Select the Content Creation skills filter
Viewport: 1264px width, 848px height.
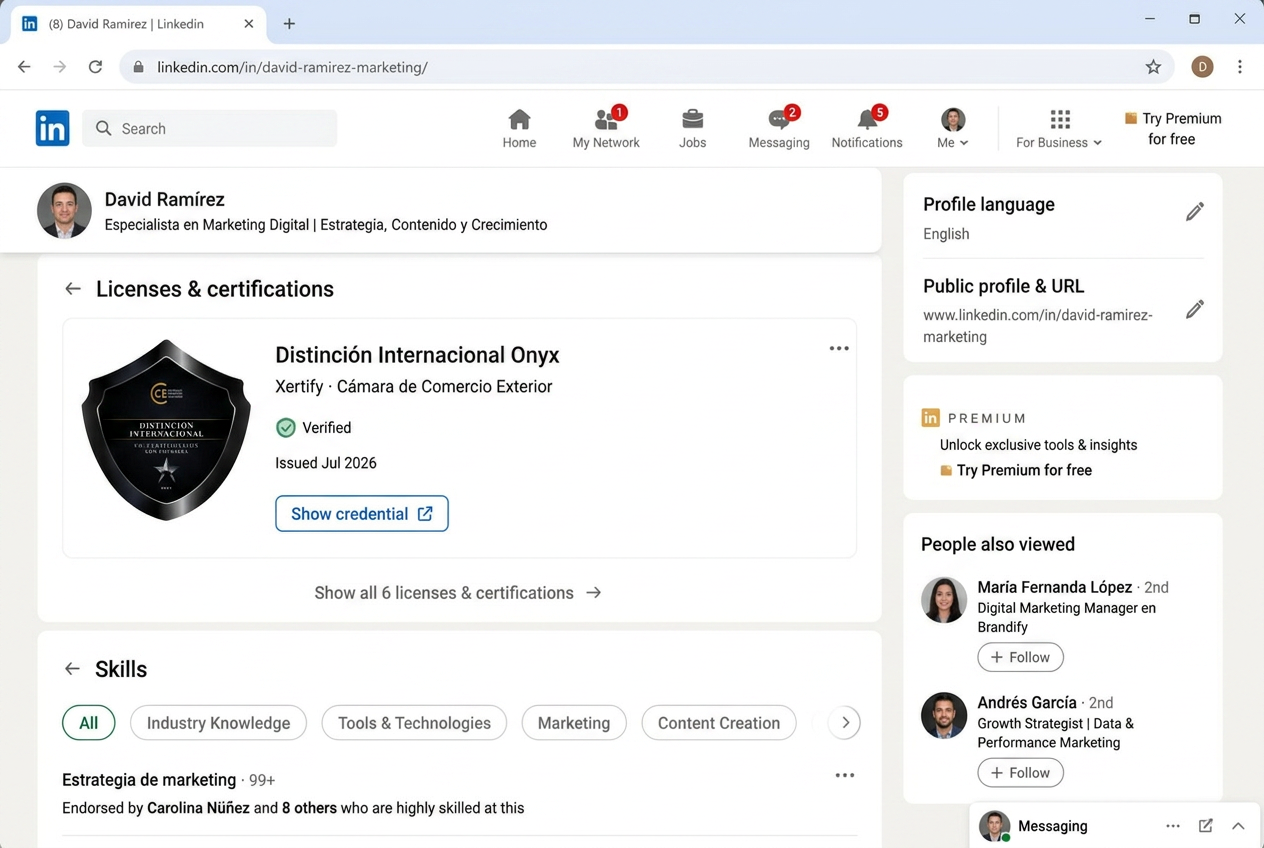point(719,723)
